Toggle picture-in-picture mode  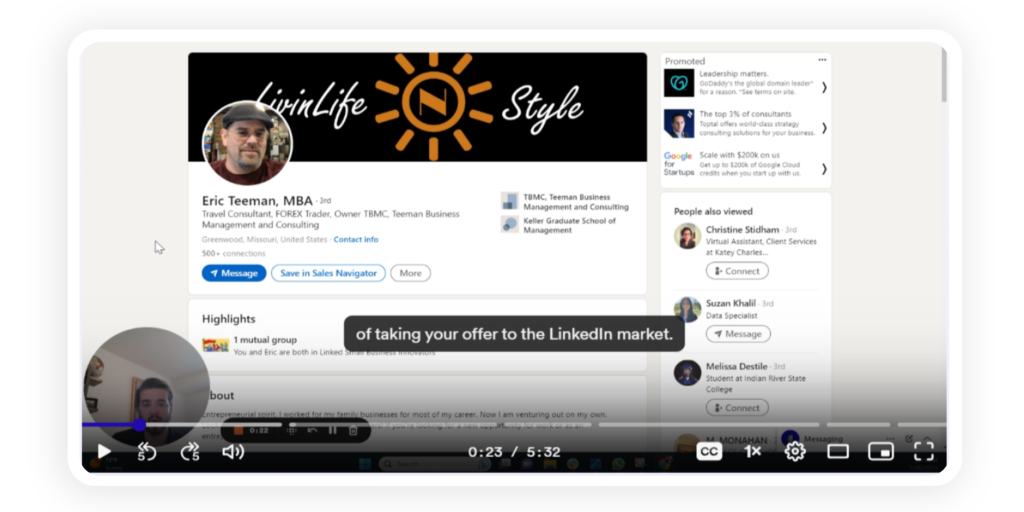point(880,451)
